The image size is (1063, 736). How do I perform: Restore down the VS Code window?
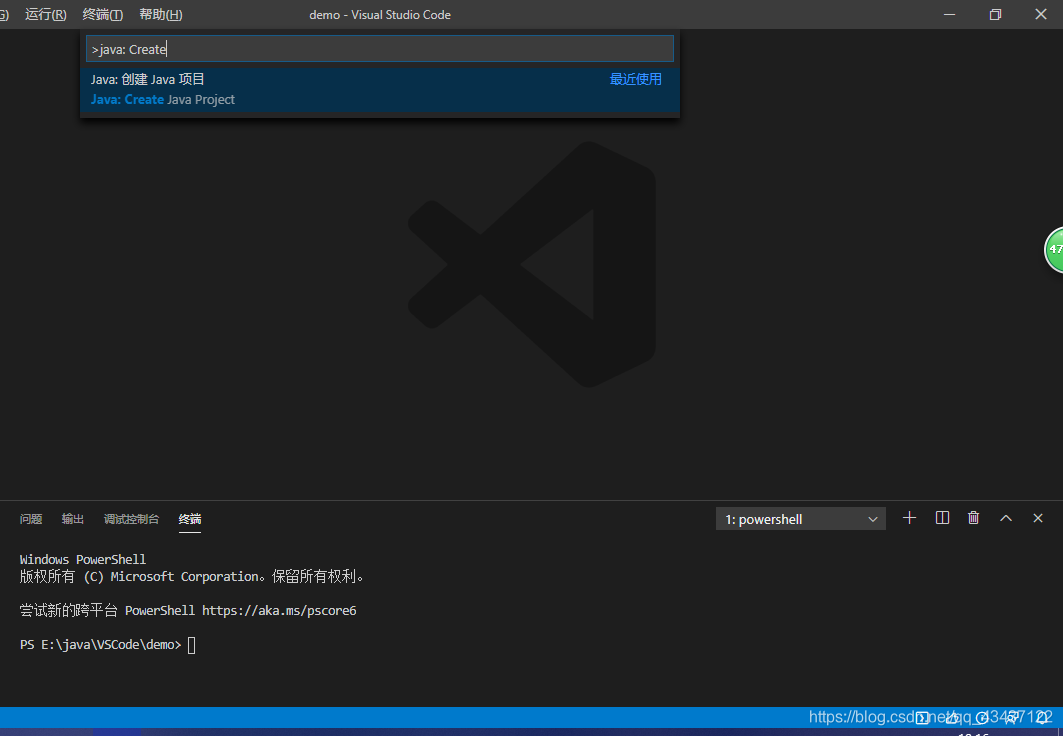995,14
